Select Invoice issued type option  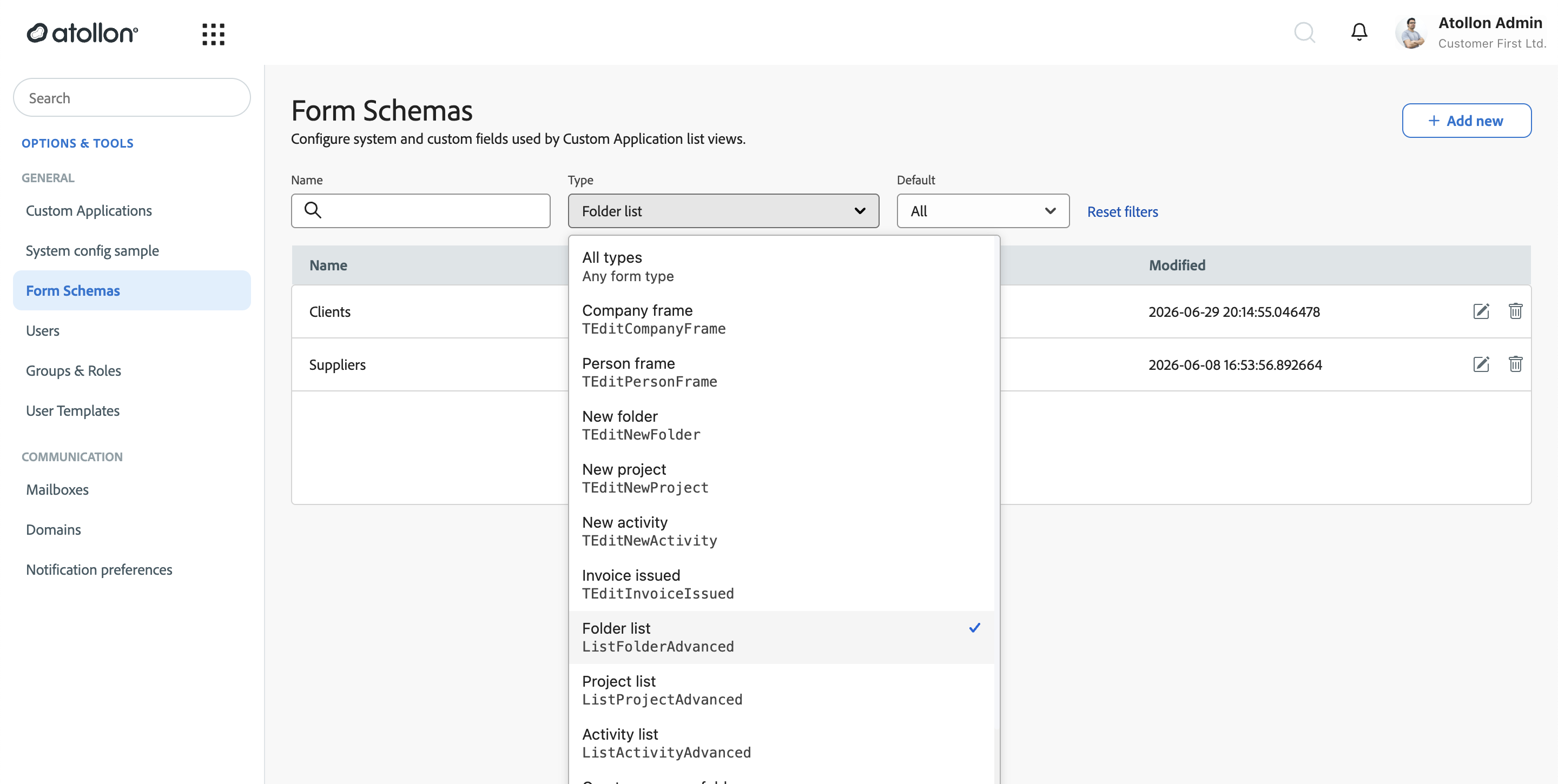point(781,584)
